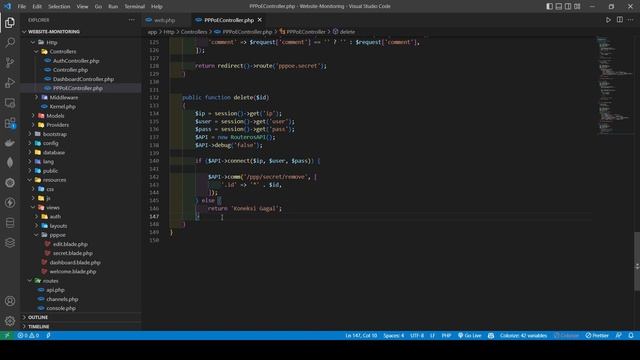
Task: Select PHP language mode
Action: coord(446,336)
